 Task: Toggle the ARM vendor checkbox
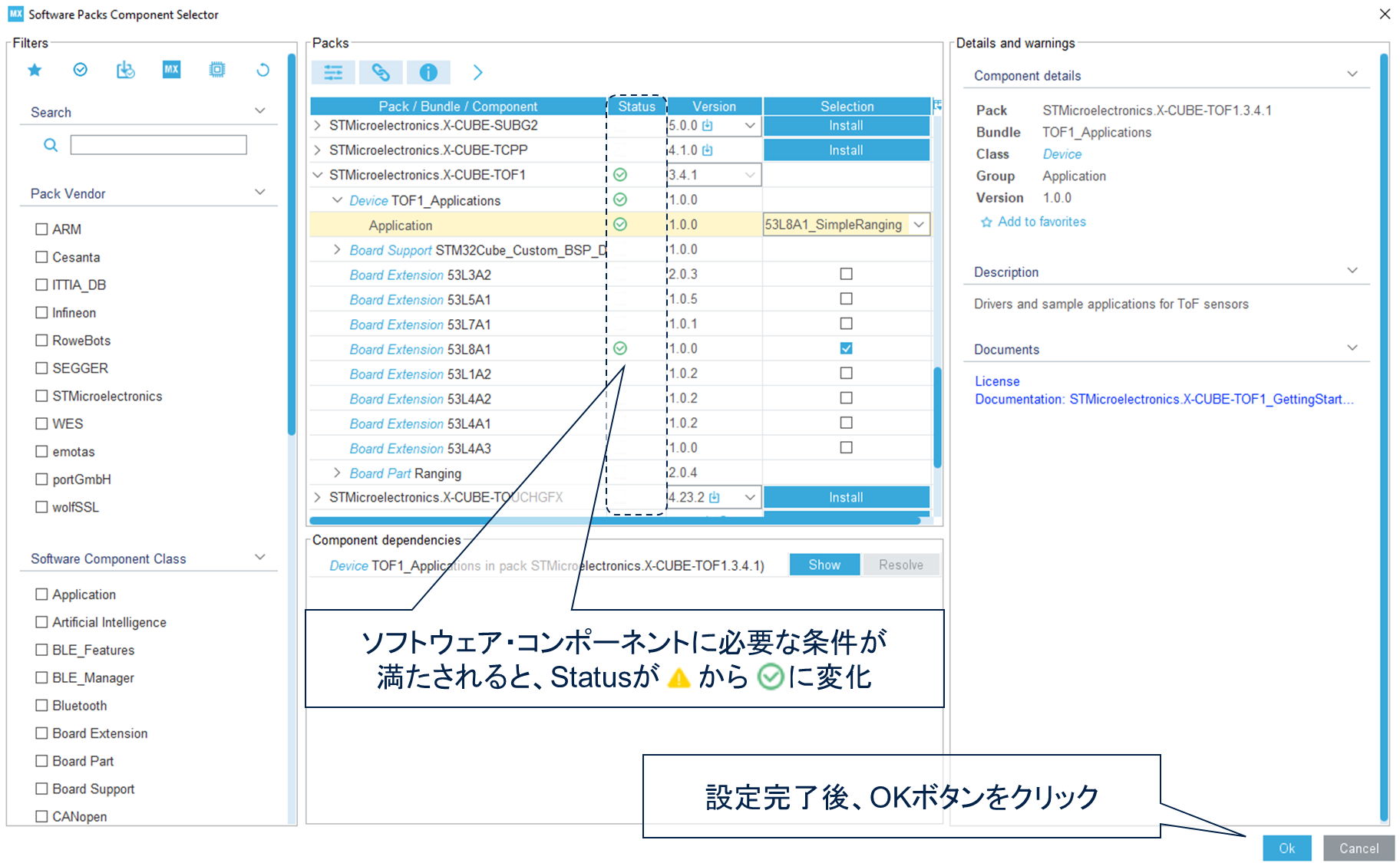tap(41, 229)
